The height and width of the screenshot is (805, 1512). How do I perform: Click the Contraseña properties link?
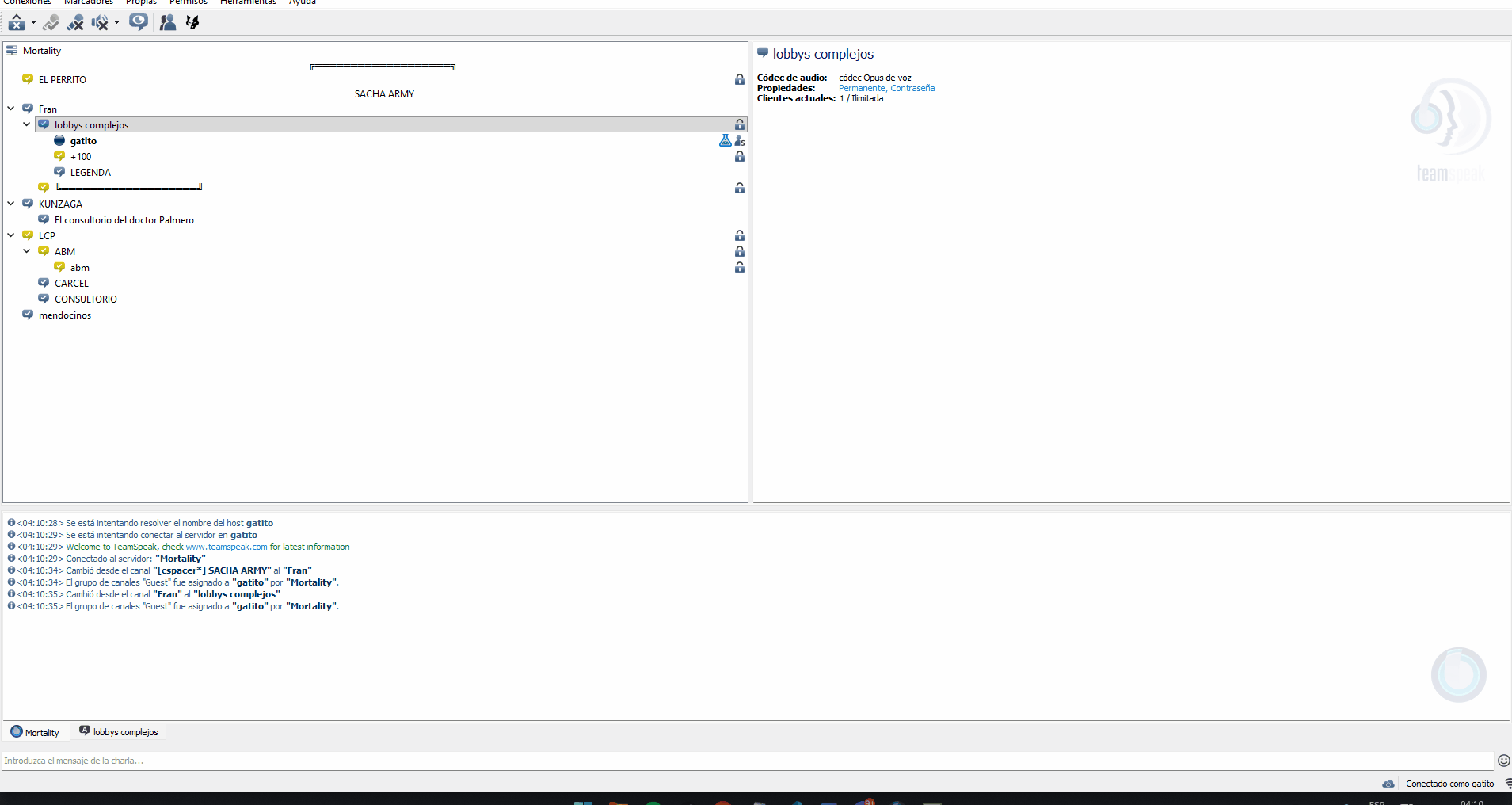[x=912, y=88]
